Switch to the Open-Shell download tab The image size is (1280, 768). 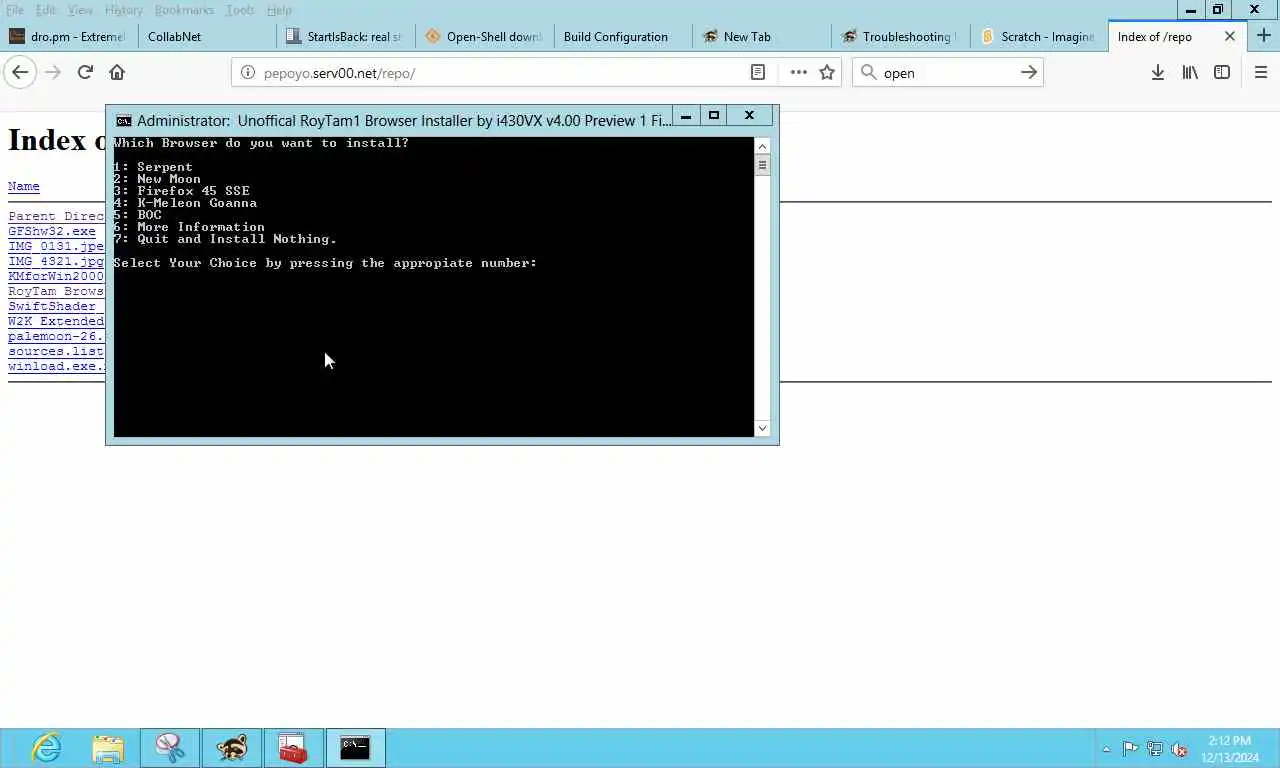point(484,36)
